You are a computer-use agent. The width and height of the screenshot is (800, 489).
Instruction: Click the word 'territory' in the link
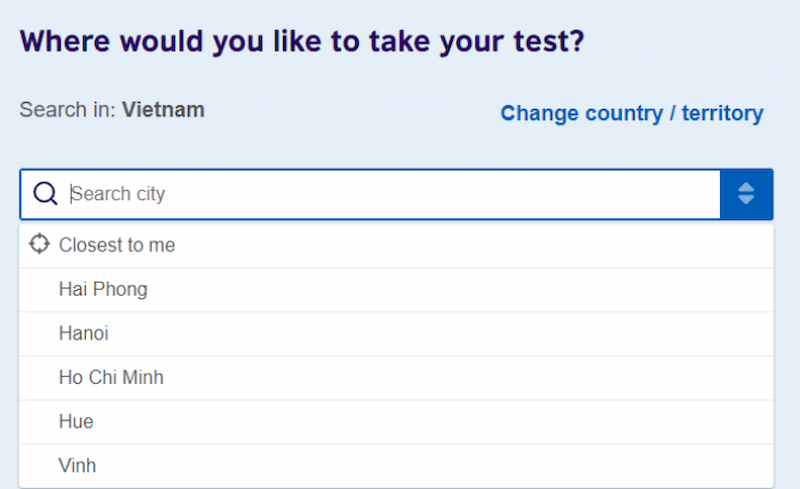click(x=722, y=113)
